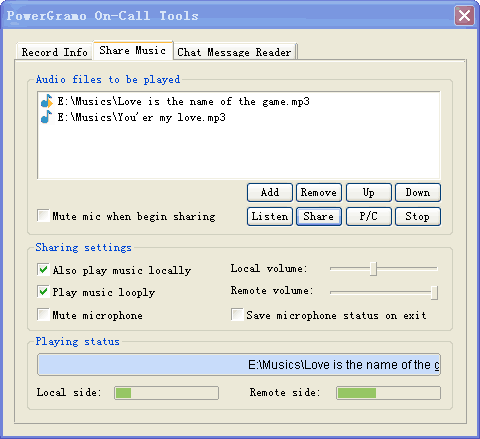Select the file E:\Musics\You'er my love.mp3
The height and width of the screenshot is (439, 480).
pyautogui.click(x=141, y=117)
